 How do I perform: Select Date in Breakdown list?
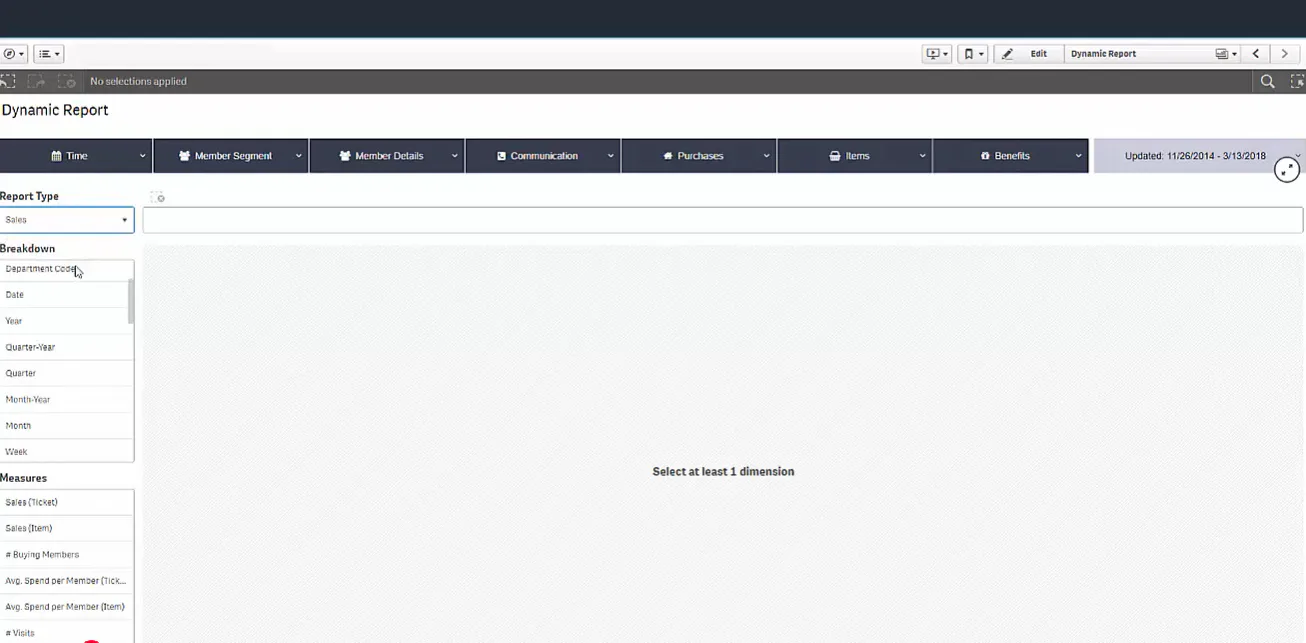pyautogui.click(x=64, y=295)
